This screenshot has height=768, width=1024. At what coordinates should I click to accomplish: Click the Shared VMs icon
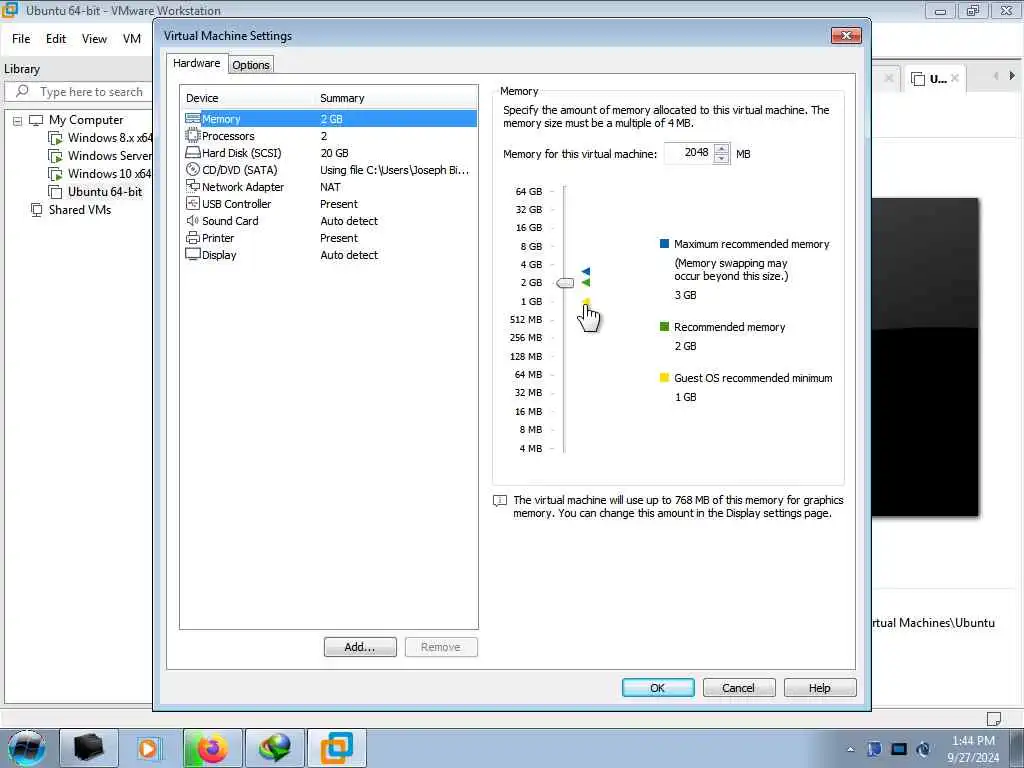[x=37, y=210]
